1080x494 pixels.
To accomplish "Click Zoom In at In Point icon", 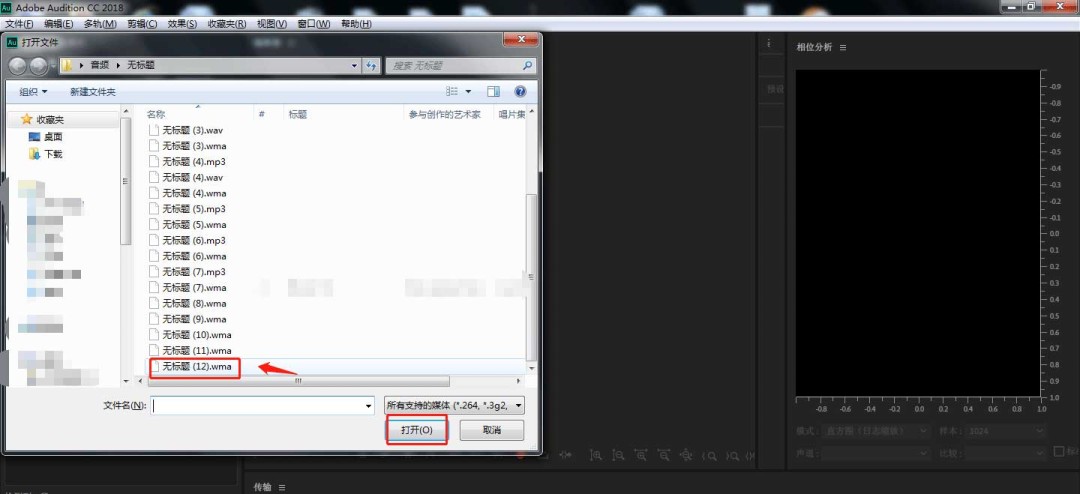I will (x=709, y=455).
